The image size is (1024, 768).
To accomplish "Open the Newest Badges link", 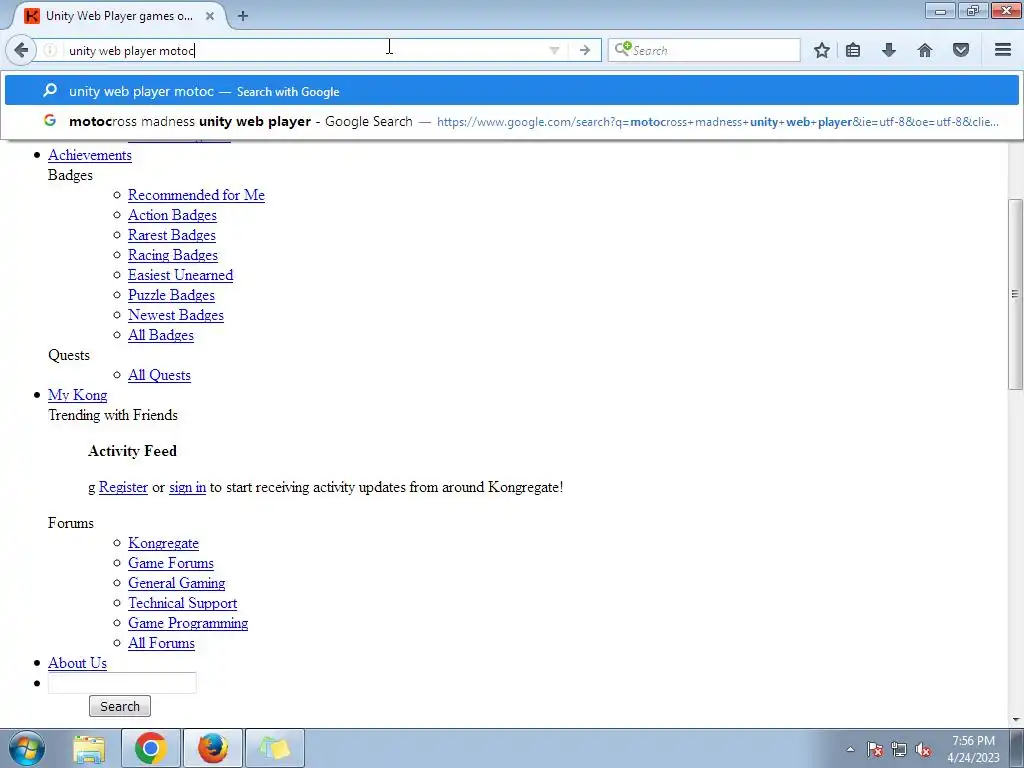I will [176, 315].
